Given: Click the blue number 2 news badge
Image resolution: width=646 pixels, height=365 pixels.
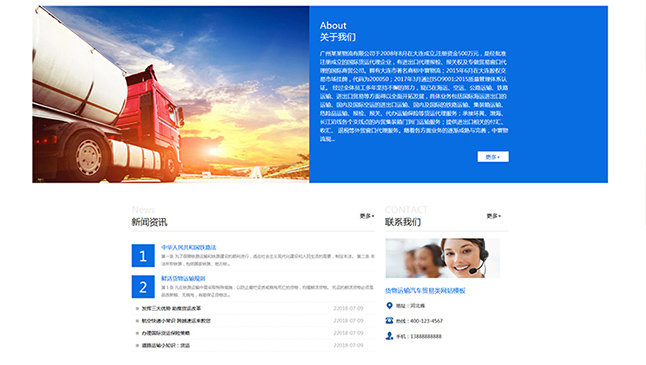Looking at the screenshot, I should pyautogui.click(x=143, y=286).
